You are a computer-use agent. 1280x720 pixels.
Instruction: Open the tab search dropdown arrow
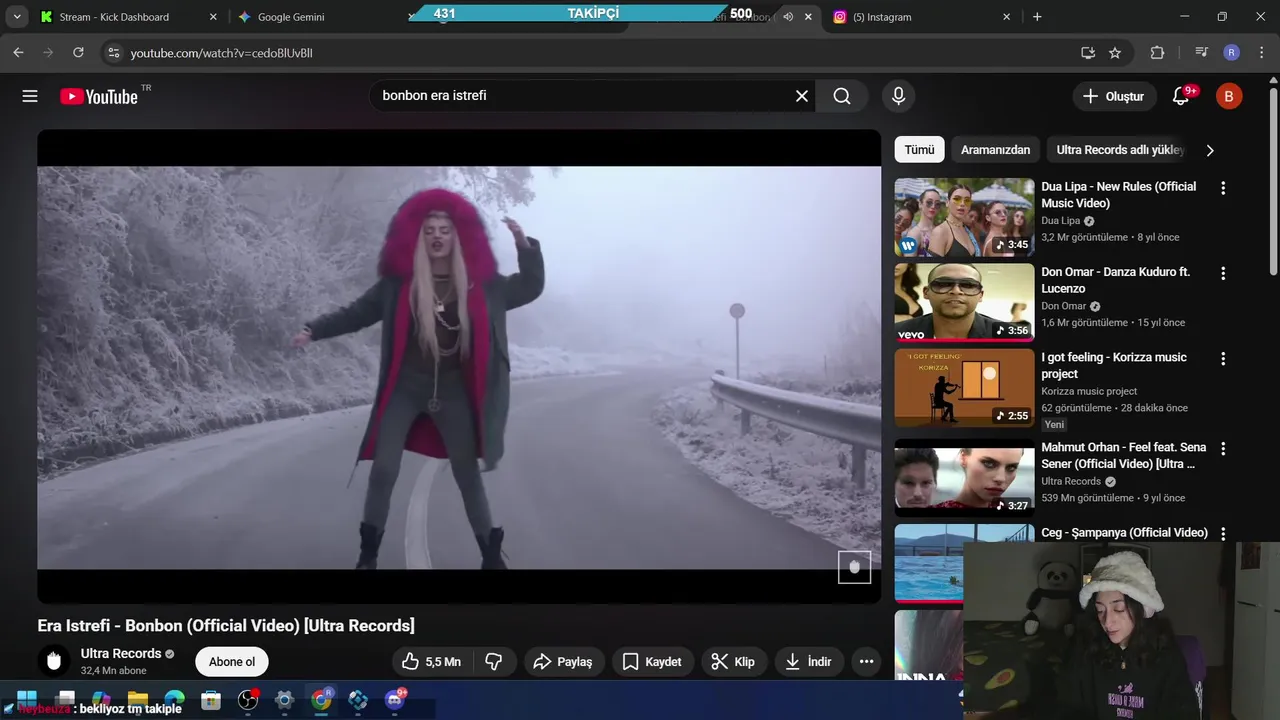click(x=16, y=17)
